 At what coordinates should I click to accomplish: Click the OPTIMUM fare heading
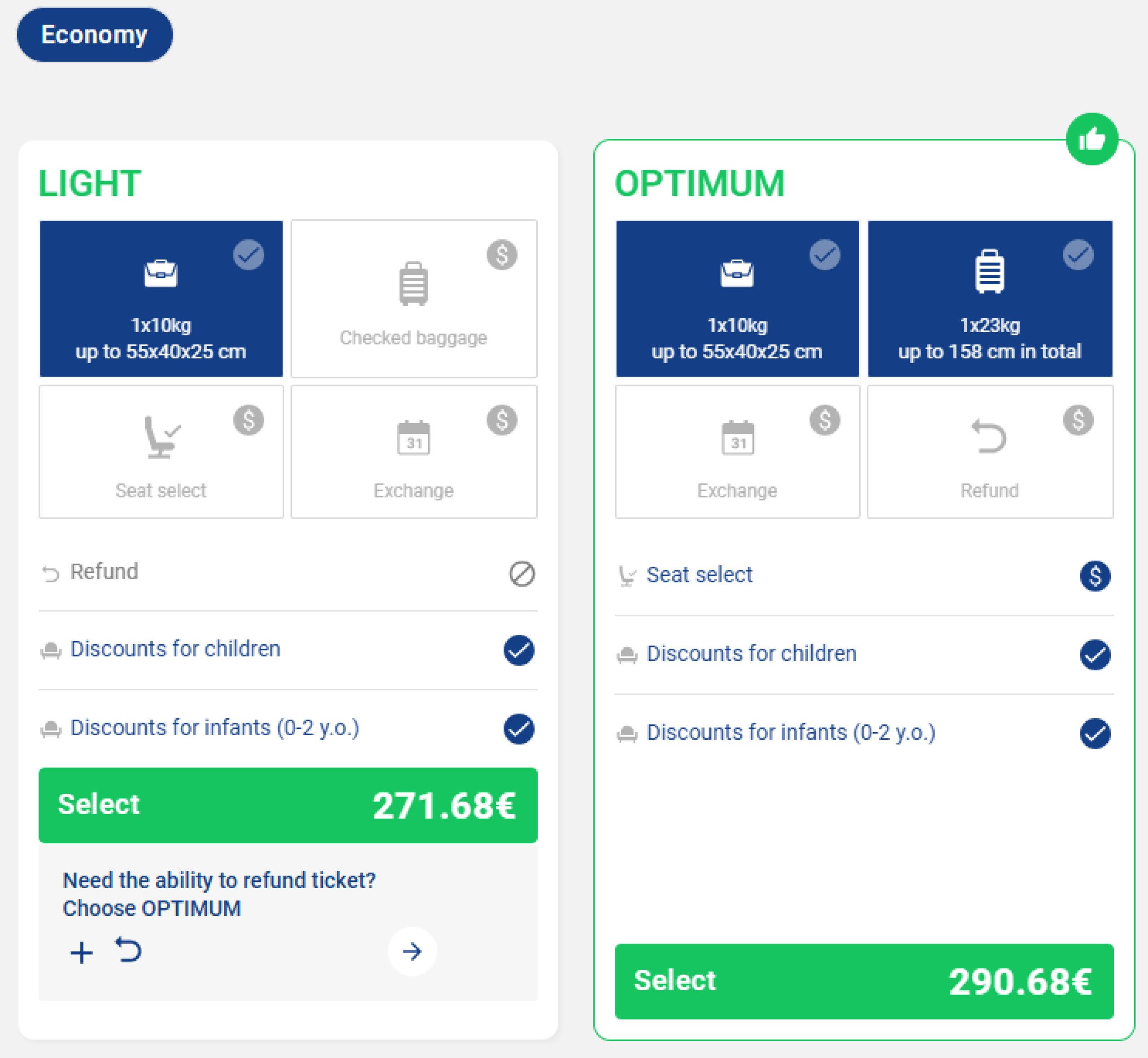pos(699,184)
